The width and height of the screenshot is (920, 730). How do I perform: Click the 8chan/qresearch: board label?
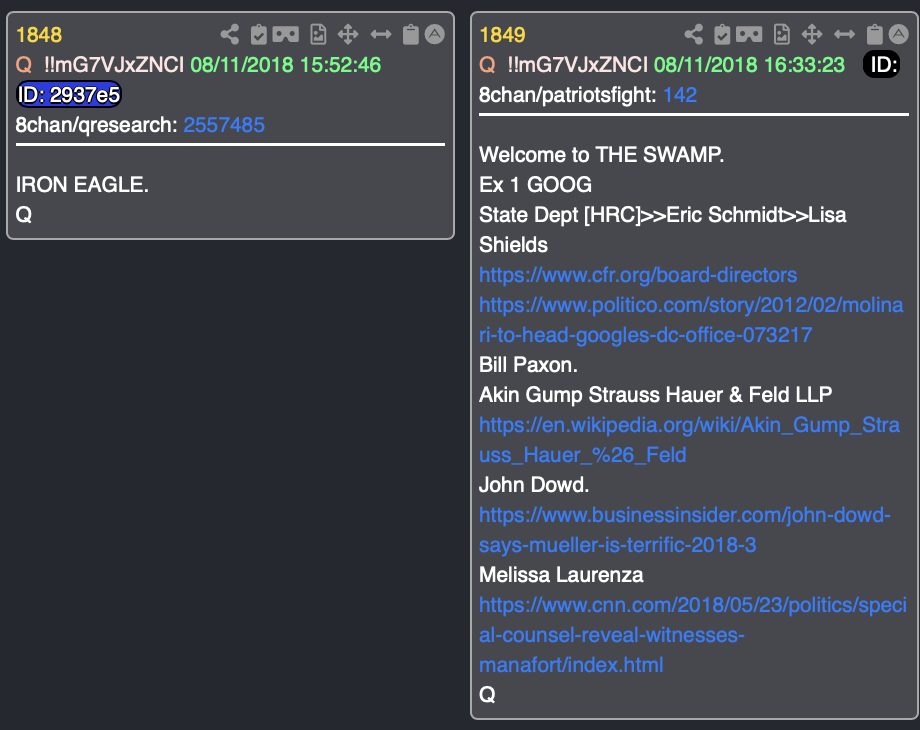[97, 125]
